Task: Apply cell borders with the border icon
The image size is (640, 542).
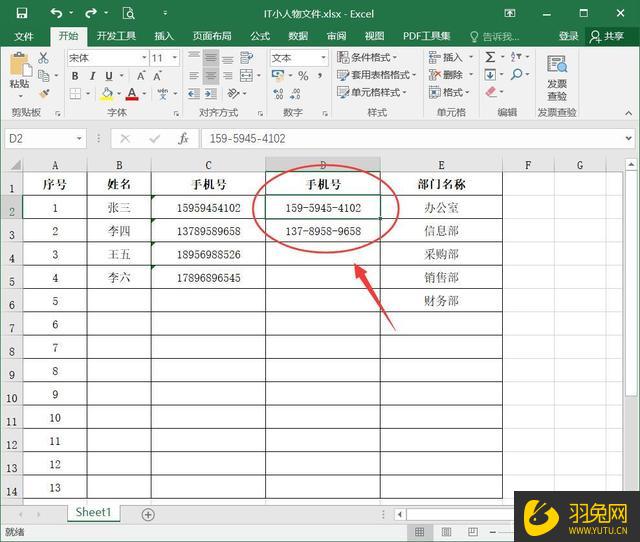Action: pyautogui.click(x=75, y=94)
